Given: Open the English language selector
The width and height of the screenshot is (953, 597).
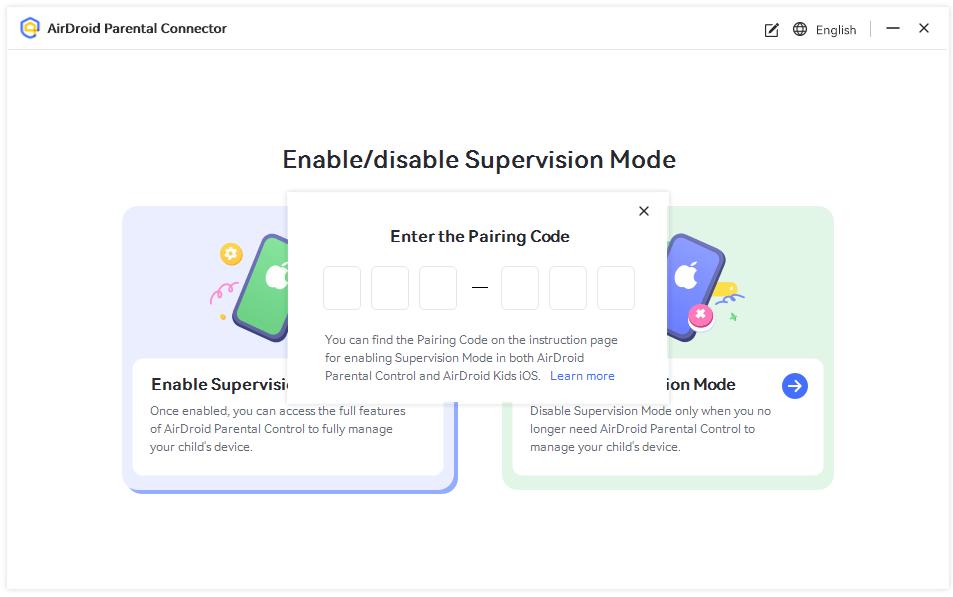Looking at the screenshot, I should coord(835,30).
